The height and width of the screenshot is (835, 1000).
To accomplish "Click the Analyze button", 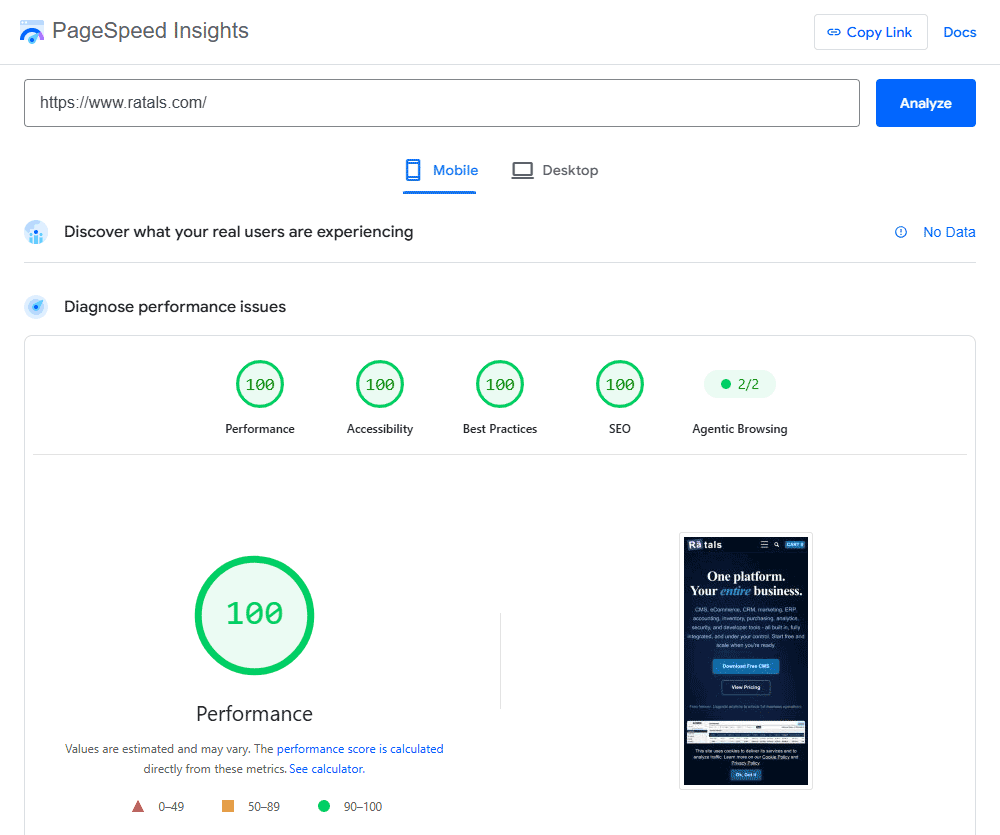I will (925, 103).
